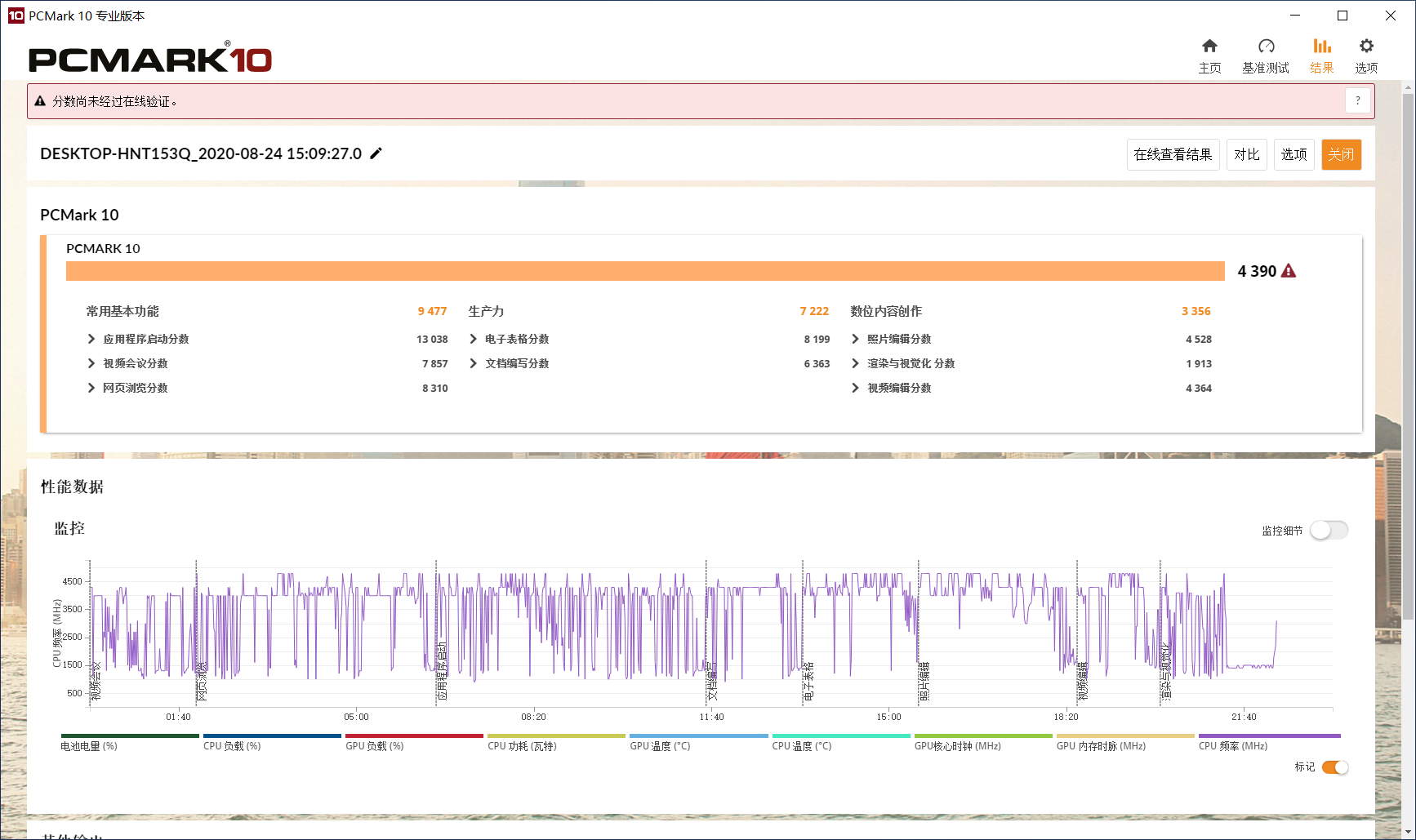Image resolution: width=1416 pixels, height=840 pixels.
Task: Click the 选项 button beside 对比
Action: (1294, 154)
